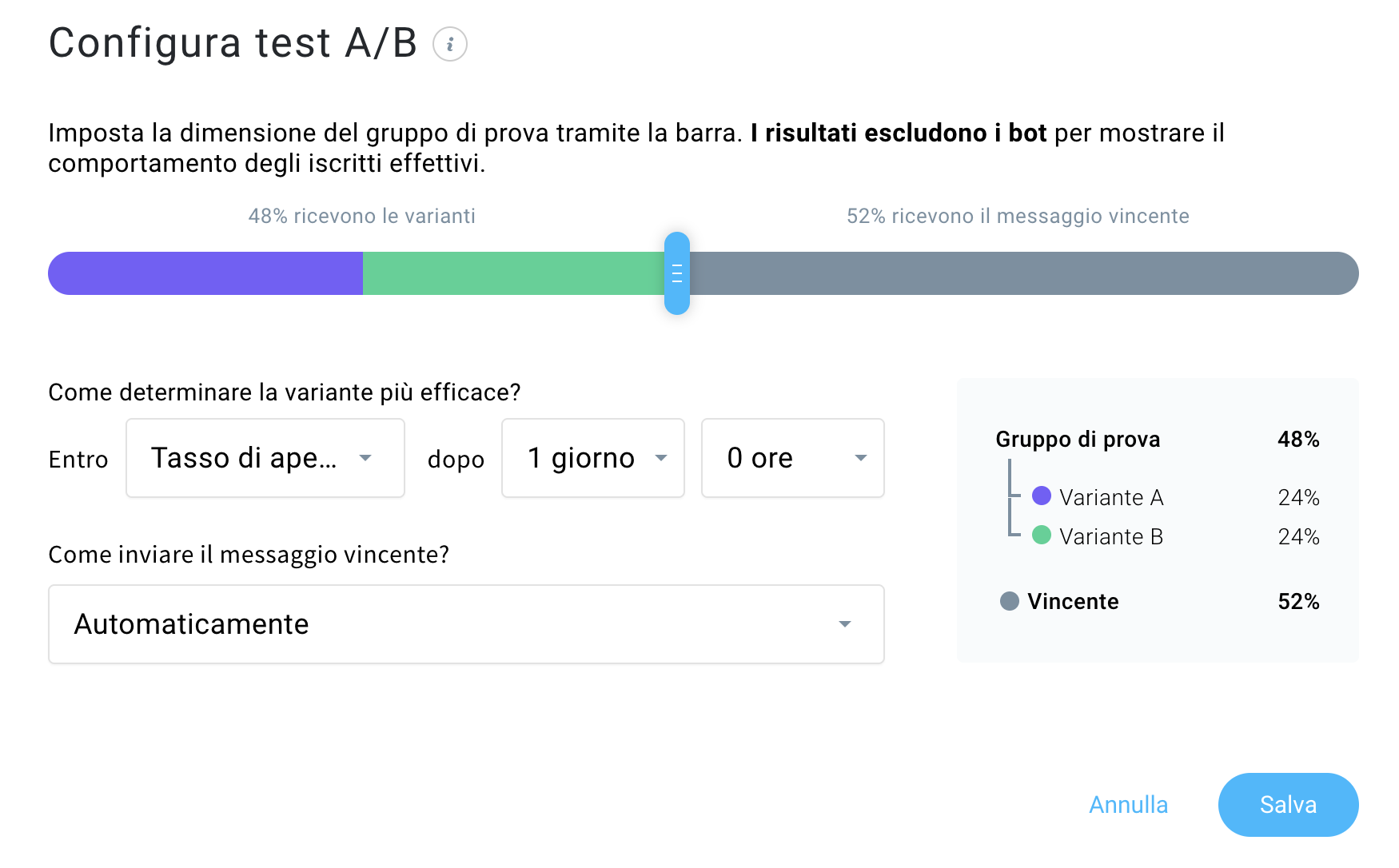Viewport: 1399px width, 868px height.
Task: Click the arrow in the ore dropdown
Action: (861, 458)
